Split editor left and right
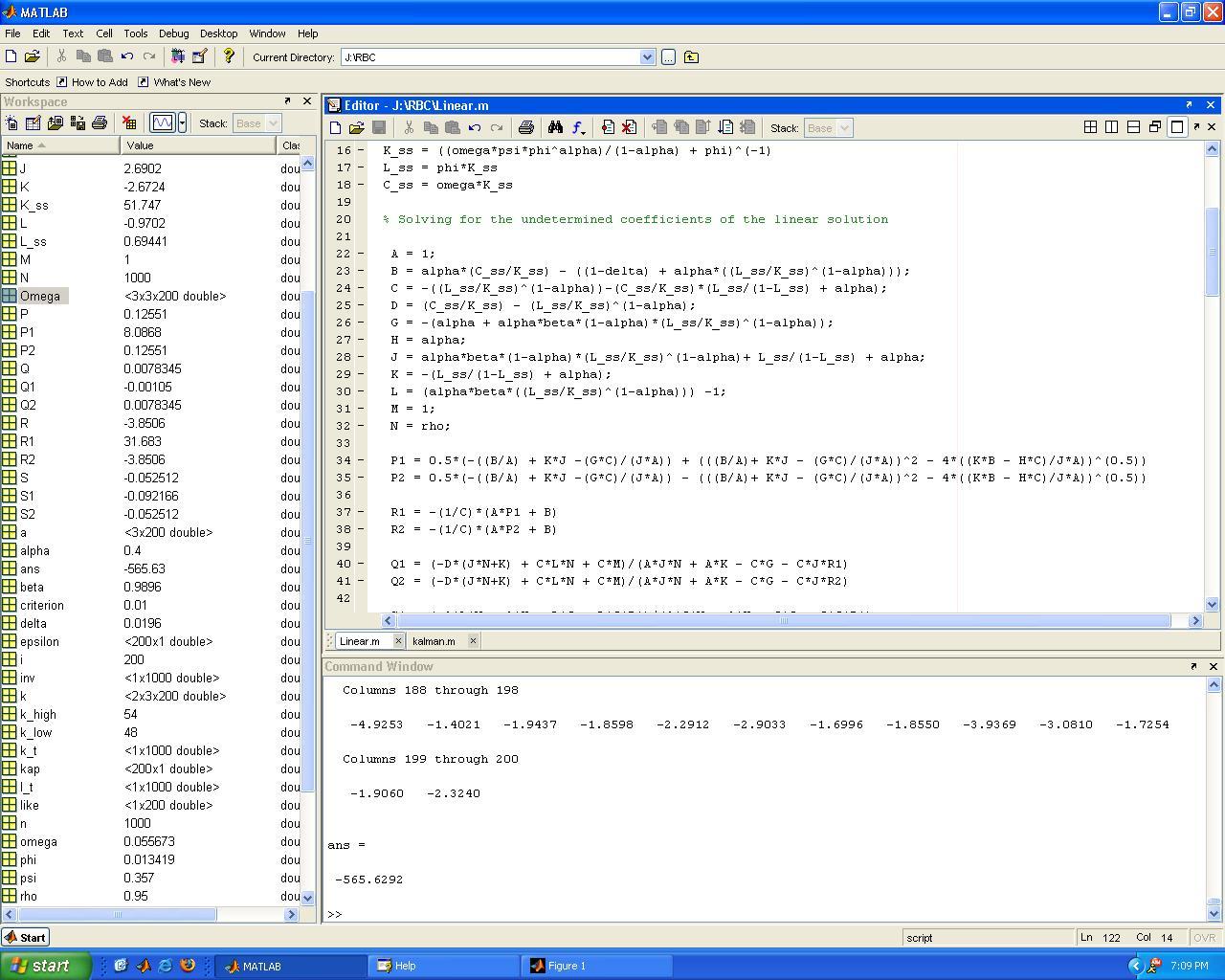 click(x=1112, y=126)
